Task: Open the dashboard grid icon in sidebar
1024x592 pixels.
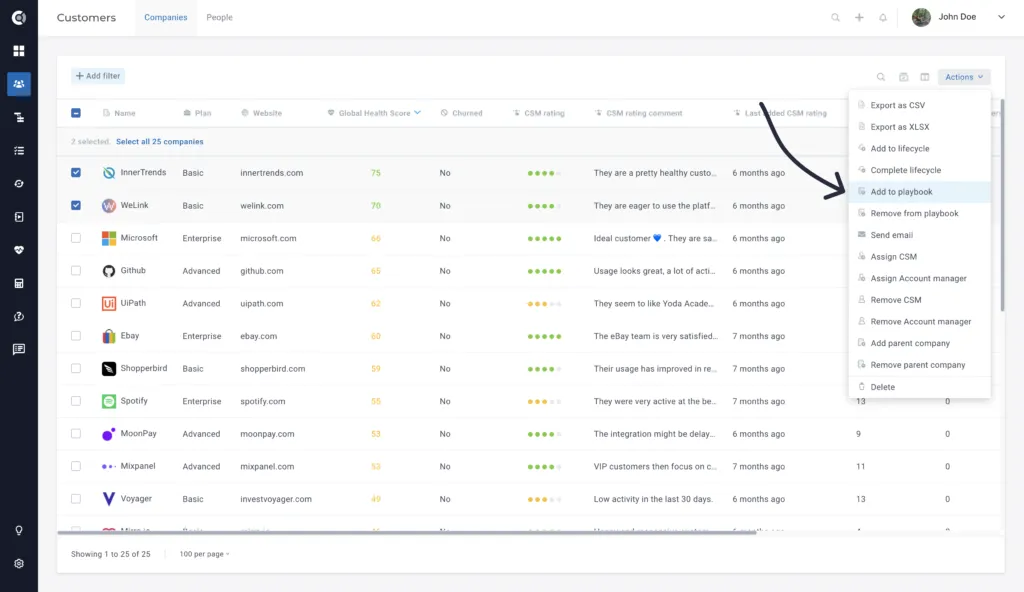Action: tap(19, 51)
